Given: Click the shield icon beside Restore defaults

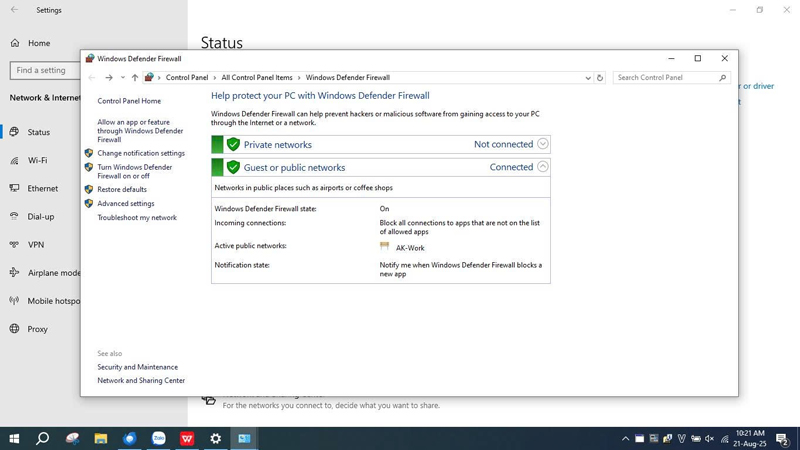Looking at the screenshot, I should coord(89,189).
